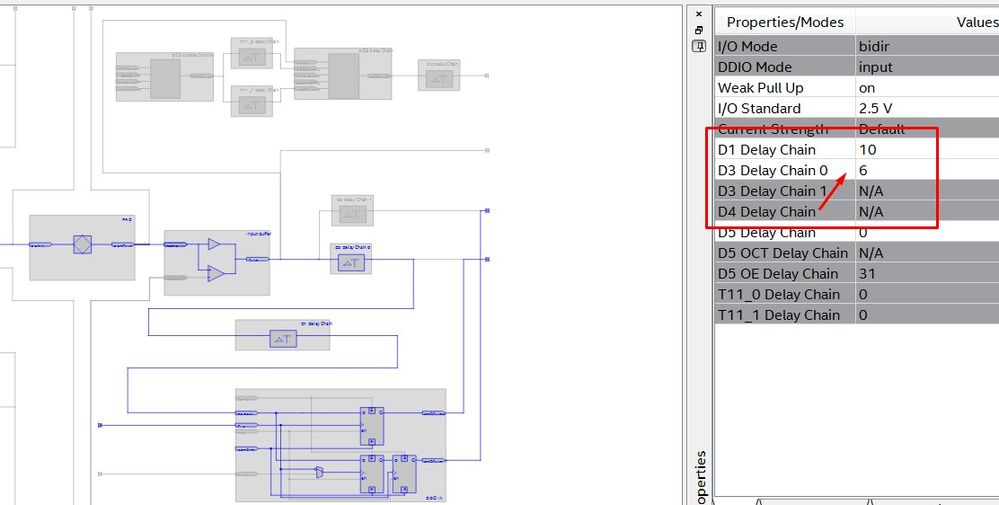Click the D1 delay chain ΔT element
This screenshot has height=505, width=999.
click(283, 339)
